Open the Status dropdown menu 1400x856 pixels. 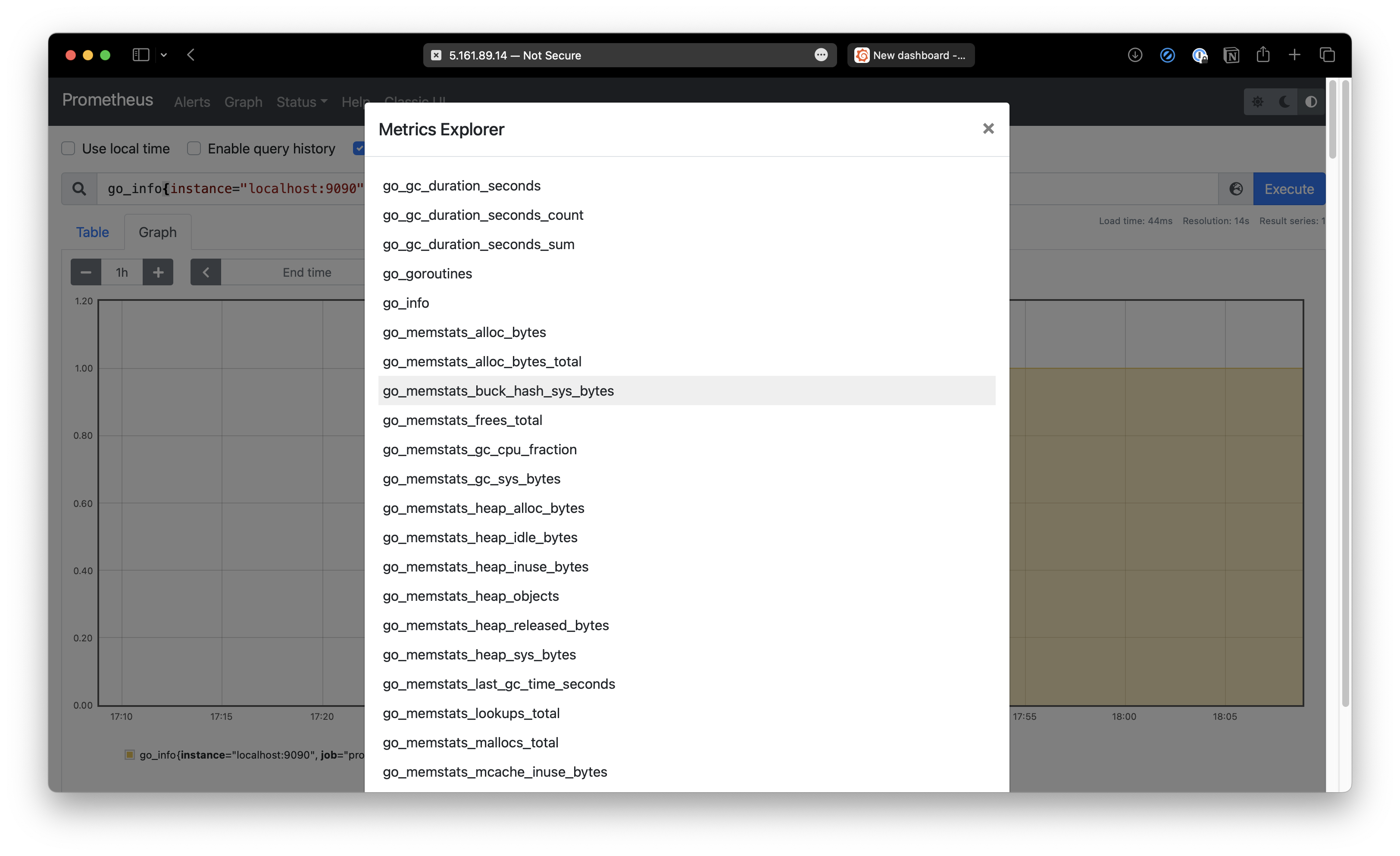point(301,102)
